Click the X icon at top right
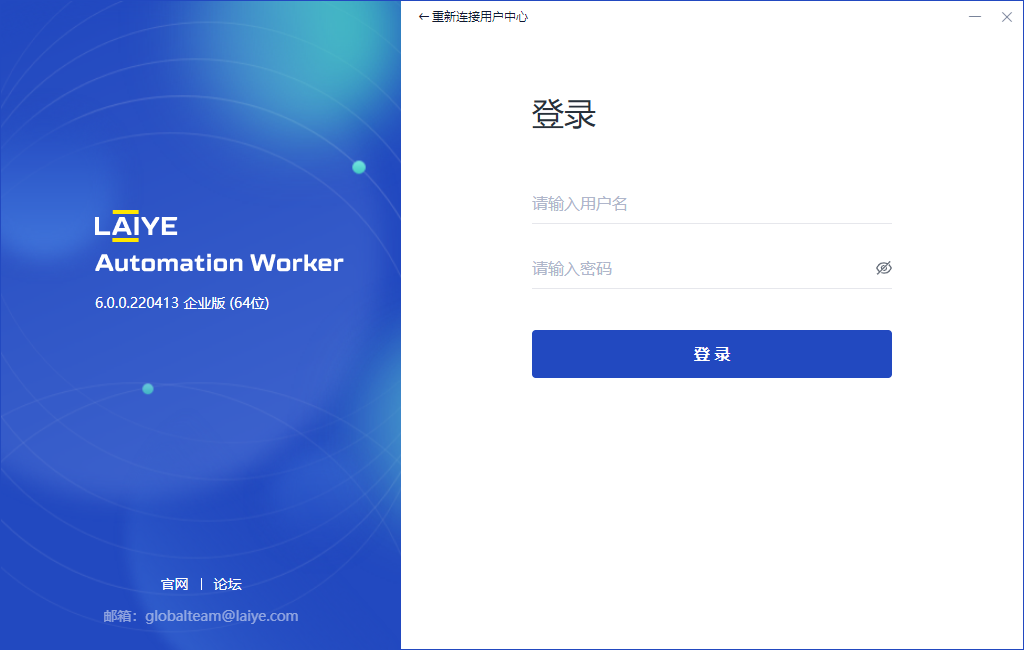This screenshot has height=650, width=1024. [x=1007, y=17]
